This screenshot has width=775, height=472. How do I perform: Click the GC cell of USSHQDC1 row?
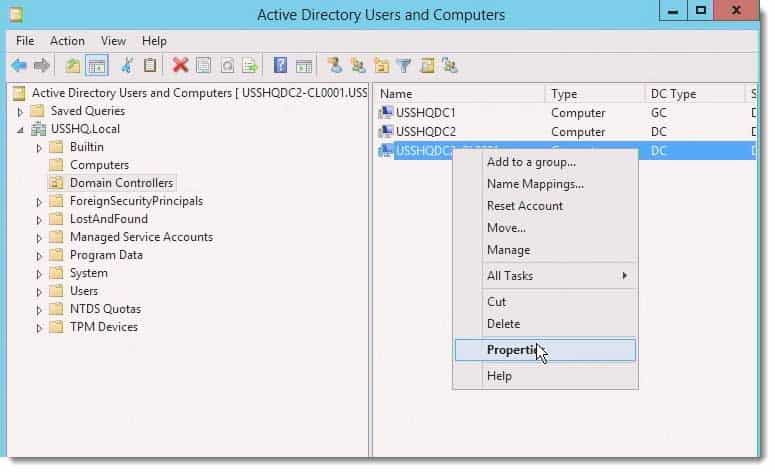pos(659,113)
